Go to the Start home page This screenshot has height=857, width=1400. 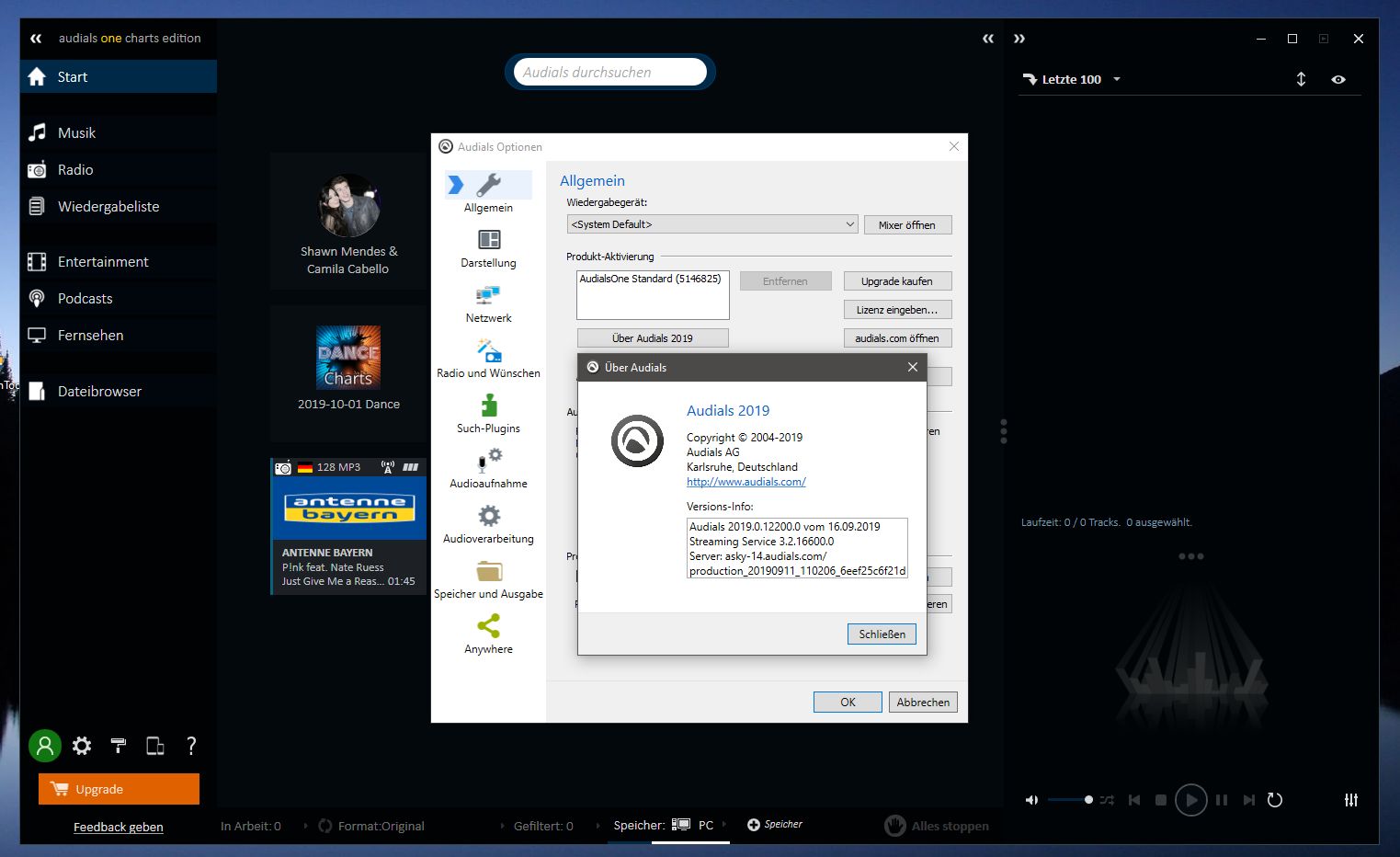tap(118, 76)
